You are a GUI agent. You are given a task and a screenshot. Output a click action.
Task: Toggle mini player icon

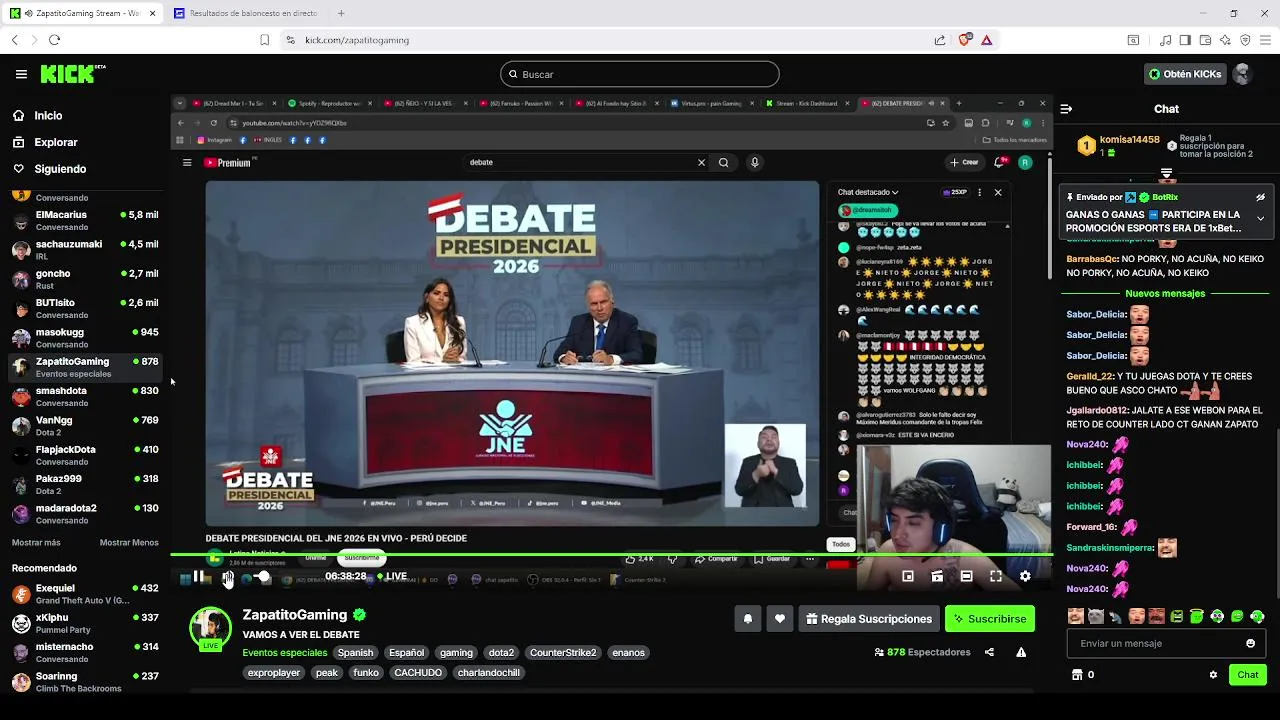click(x=907, y=576)
